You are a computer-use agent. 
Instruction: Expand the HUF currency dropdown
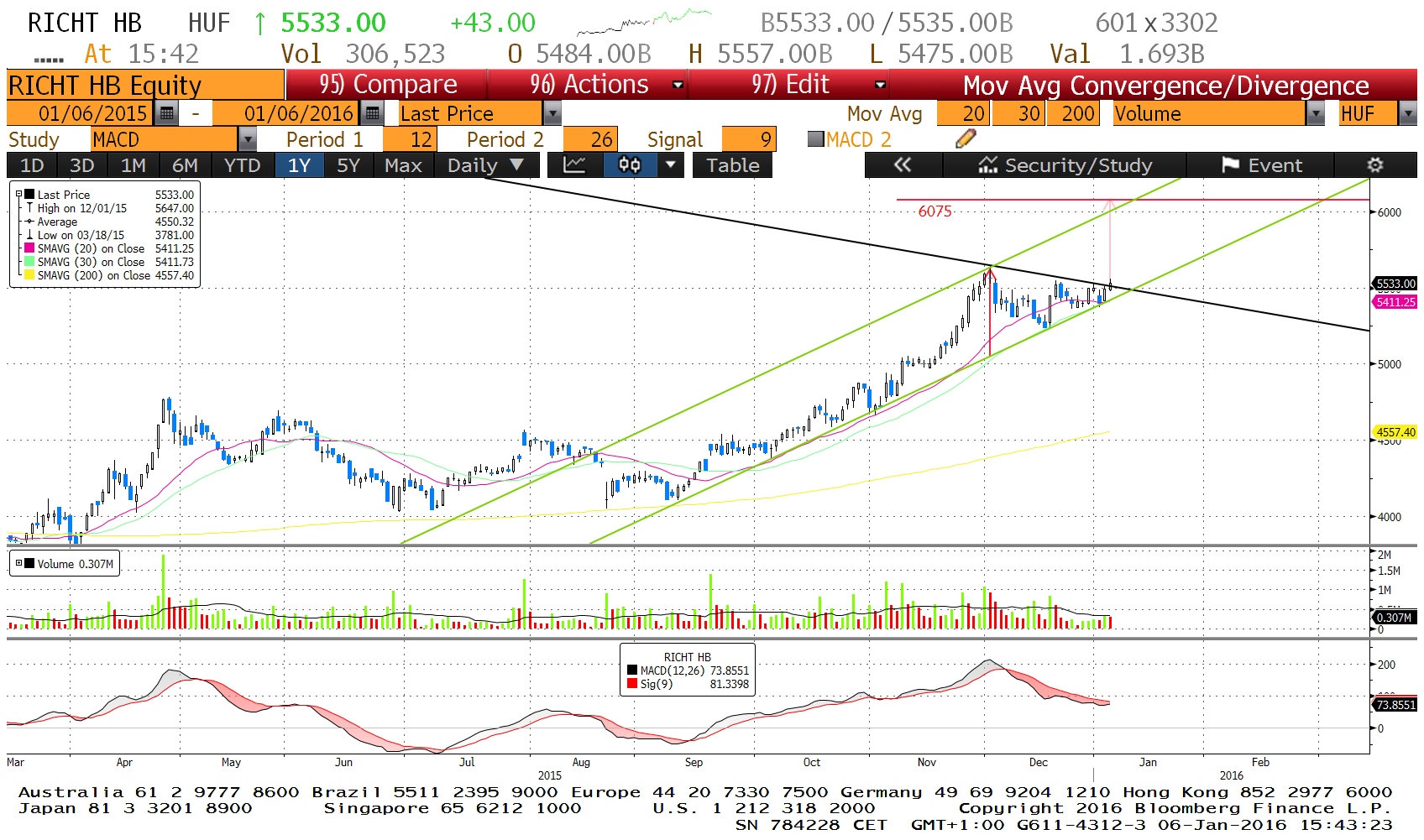[x=1408, y=113]
